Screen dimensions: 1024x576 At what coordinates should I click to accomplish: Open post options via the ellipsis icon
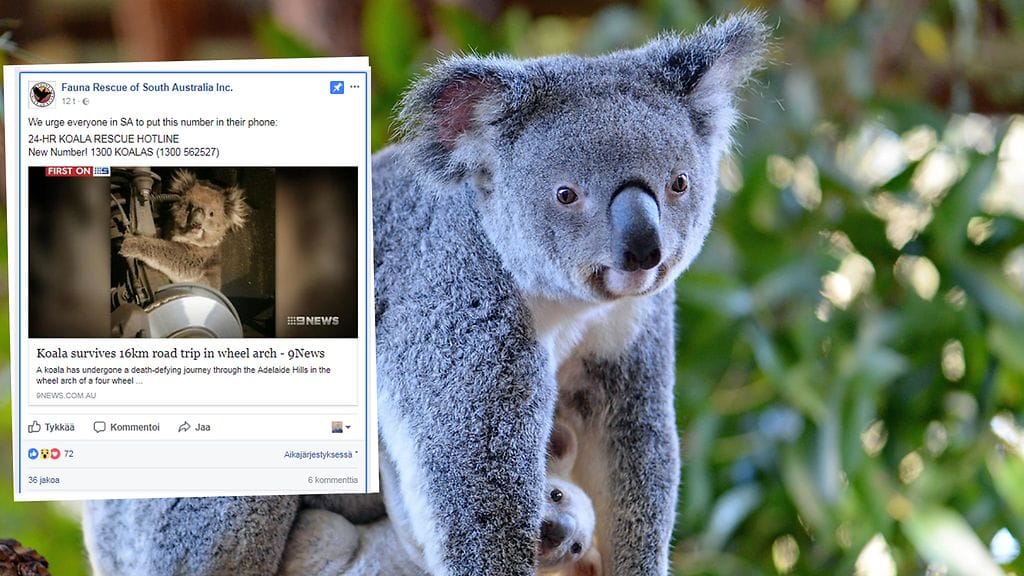coord(354,87)
